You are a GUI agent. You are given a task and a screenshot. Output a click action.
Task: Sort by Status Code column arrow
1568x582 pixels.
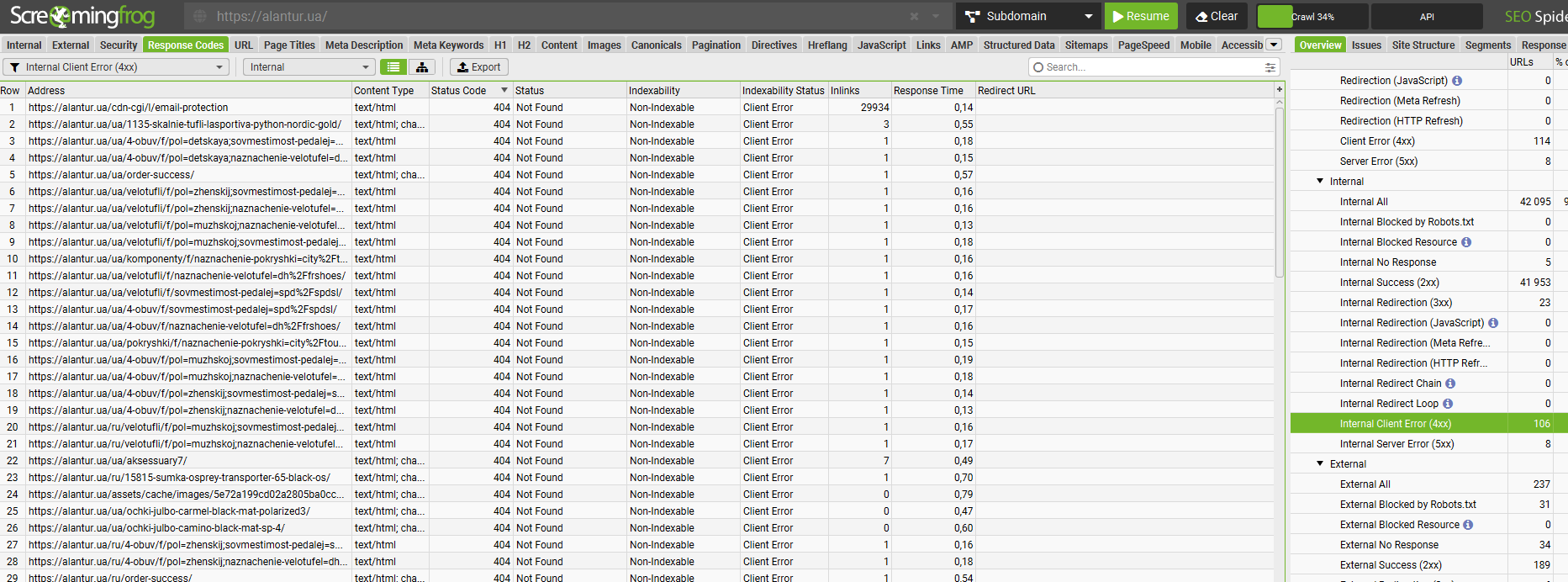504,90
